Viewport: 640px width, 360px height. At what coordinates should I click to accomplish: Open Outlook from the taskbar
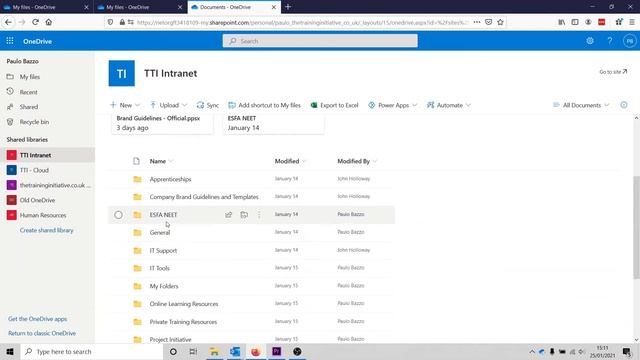235,351
